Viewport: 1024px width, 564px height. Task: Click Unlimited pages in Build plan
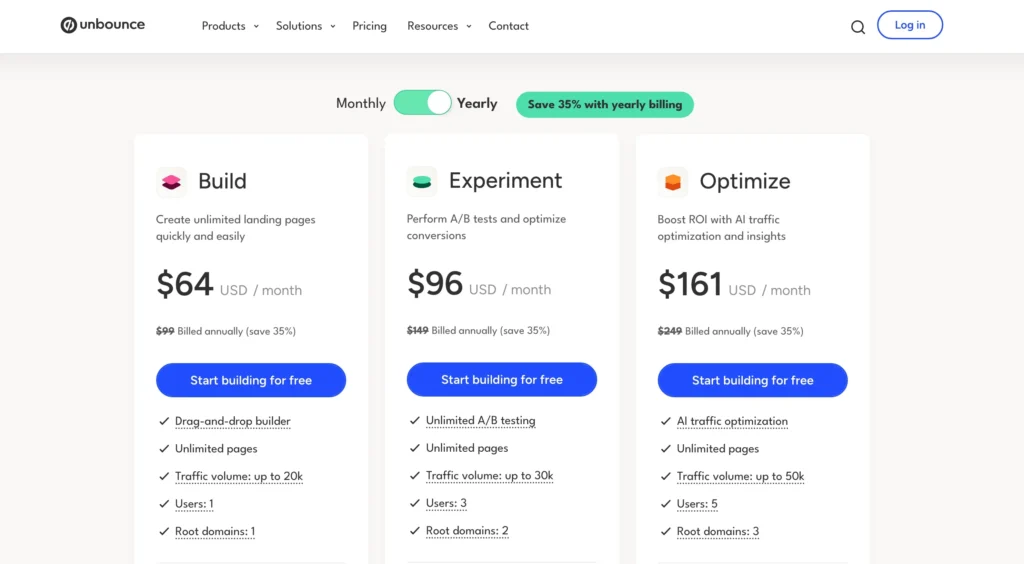[x=216, y=448]
